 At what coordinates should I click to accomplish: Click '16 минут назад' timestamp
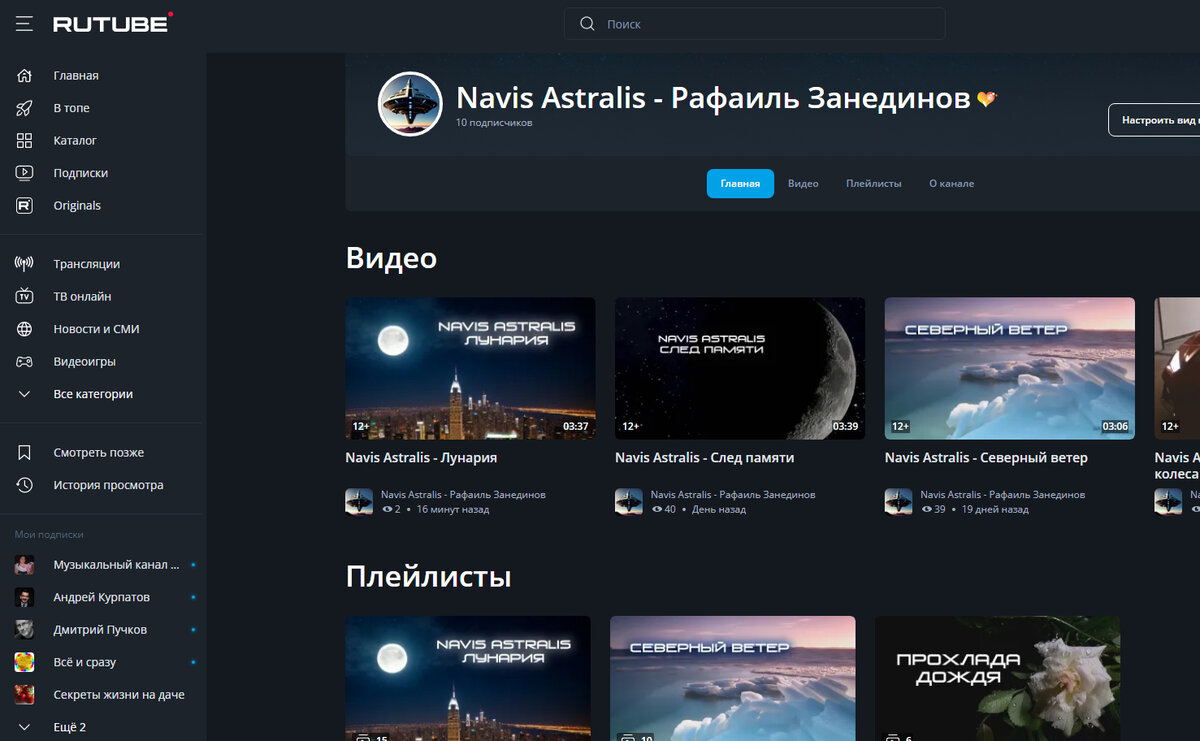pyautogui.click(x=453, y=510)
